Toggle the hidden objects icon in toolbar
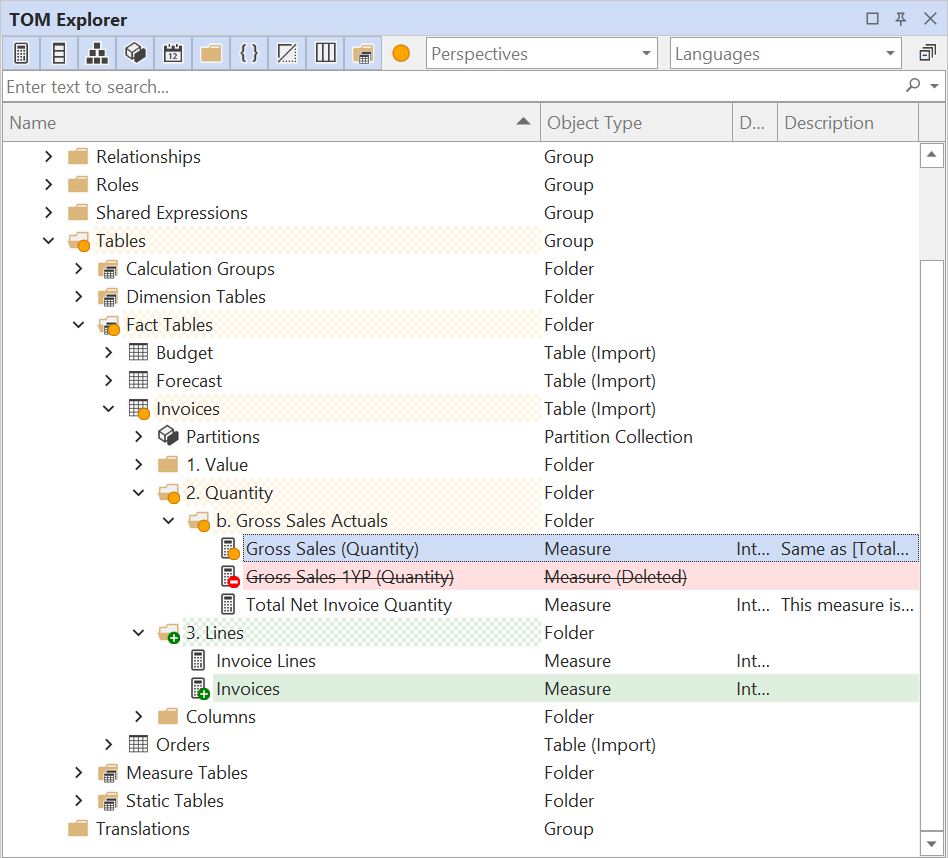Viewport: 948px width, 858px height. click(287, 53)
